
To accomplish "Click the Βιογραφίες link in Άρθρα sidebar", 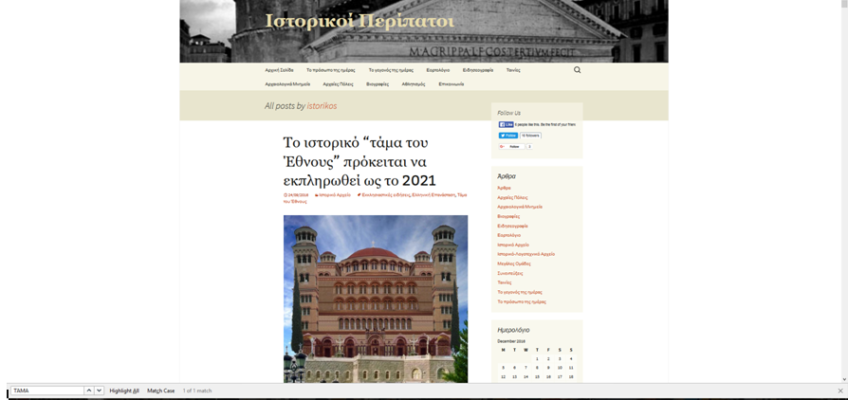I will [x=509, y=216].
